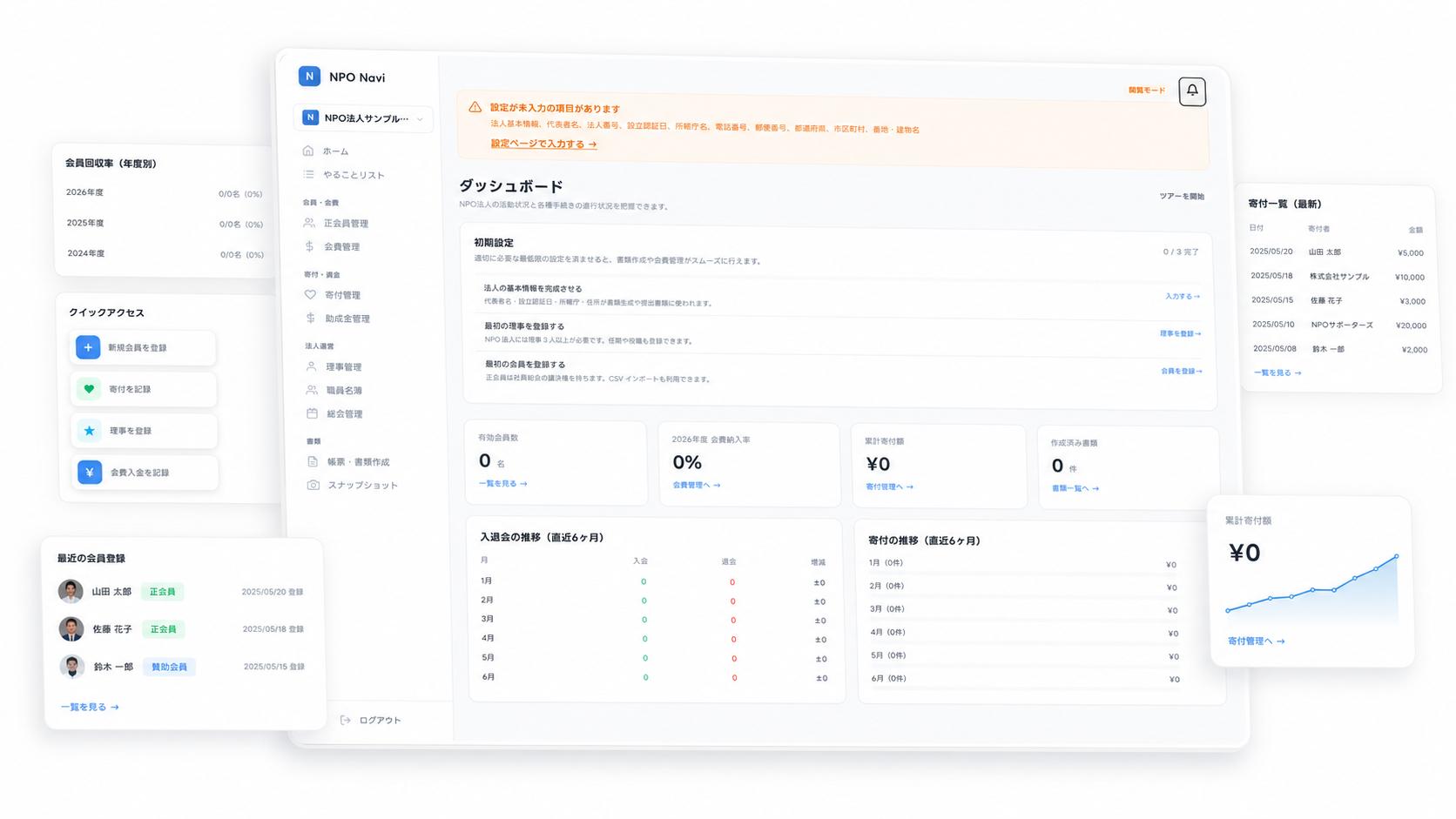Expand the NPO法人サンプル organization dropdown

(x=364, y=118)
